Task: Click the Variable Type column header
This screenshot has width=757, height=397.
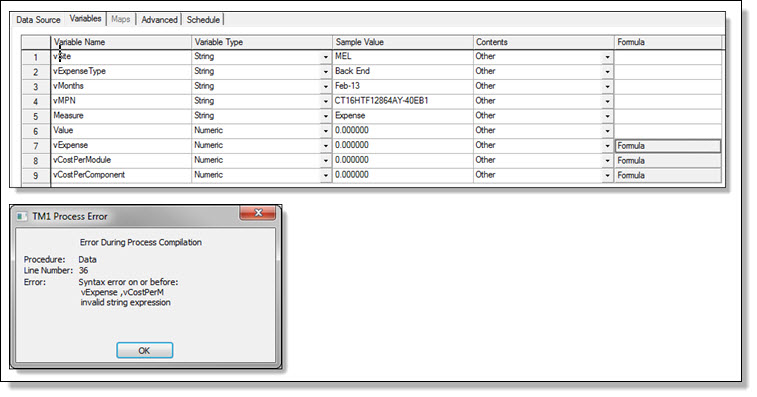Action: [x=262, y=42]
